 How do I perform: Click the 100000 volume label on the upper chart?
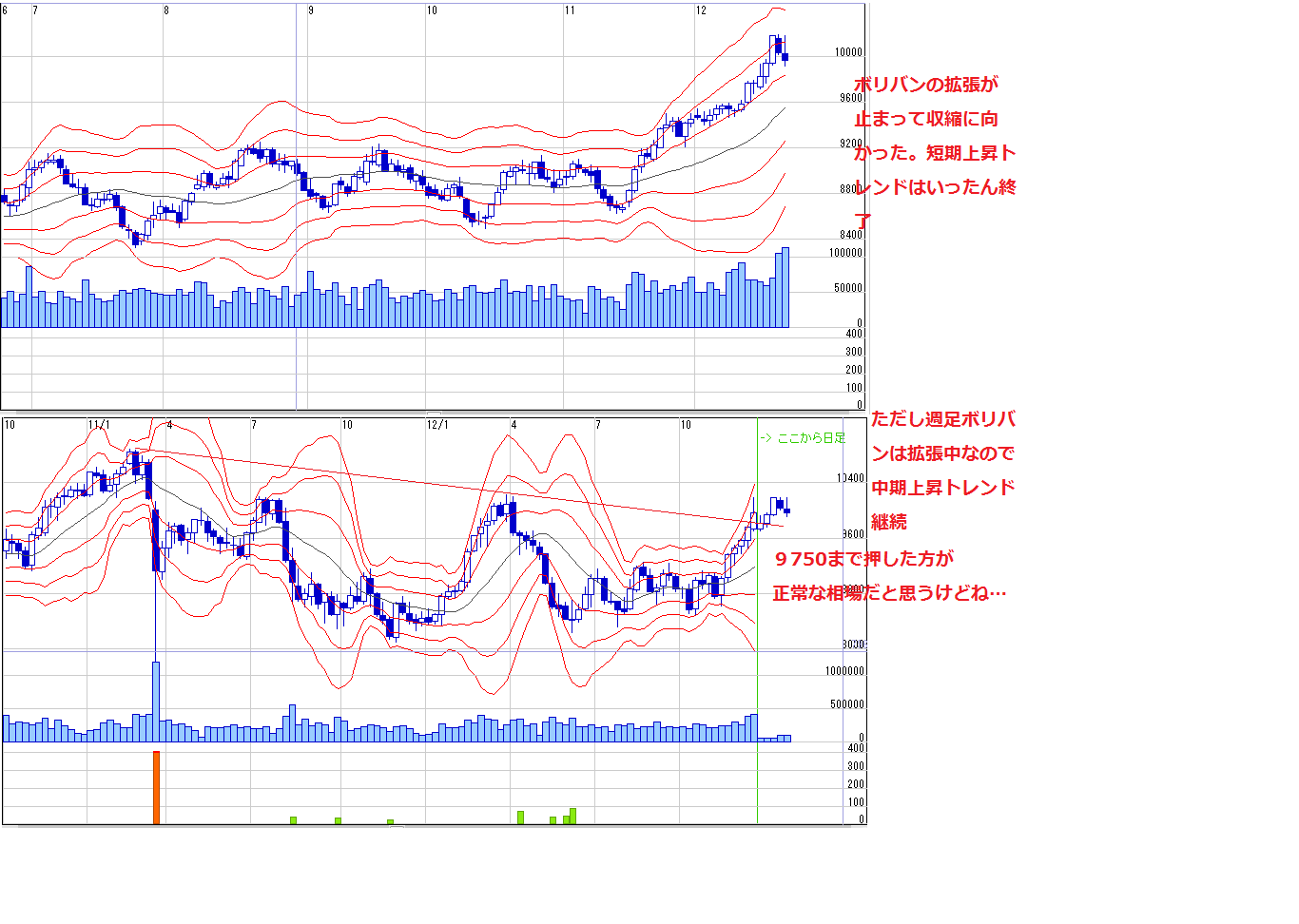(x=845, y=253)
